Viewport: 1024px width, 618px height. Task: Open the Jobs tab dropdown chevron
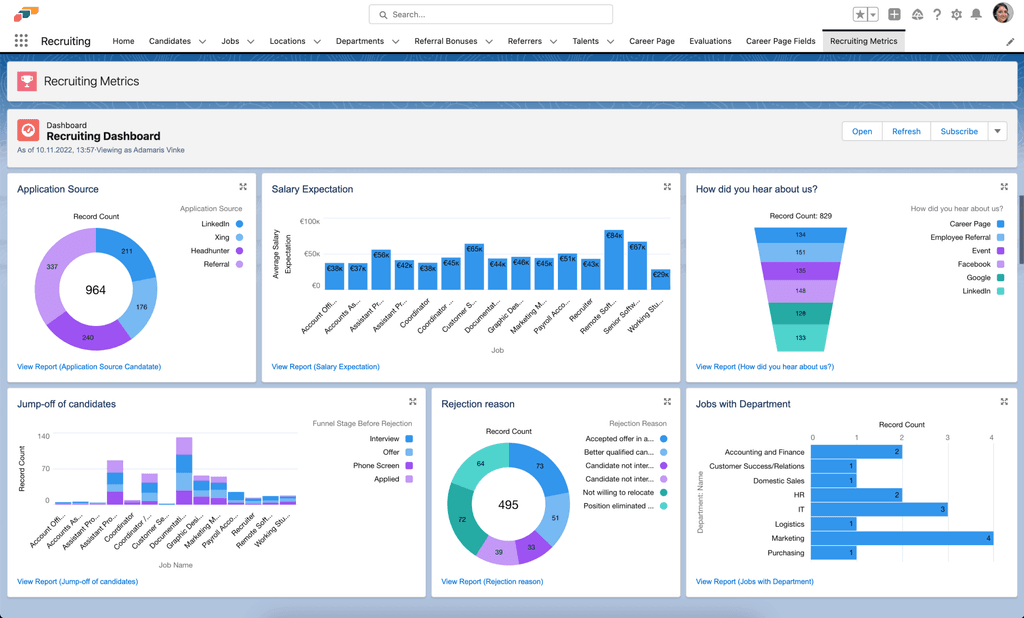point(251,41)
